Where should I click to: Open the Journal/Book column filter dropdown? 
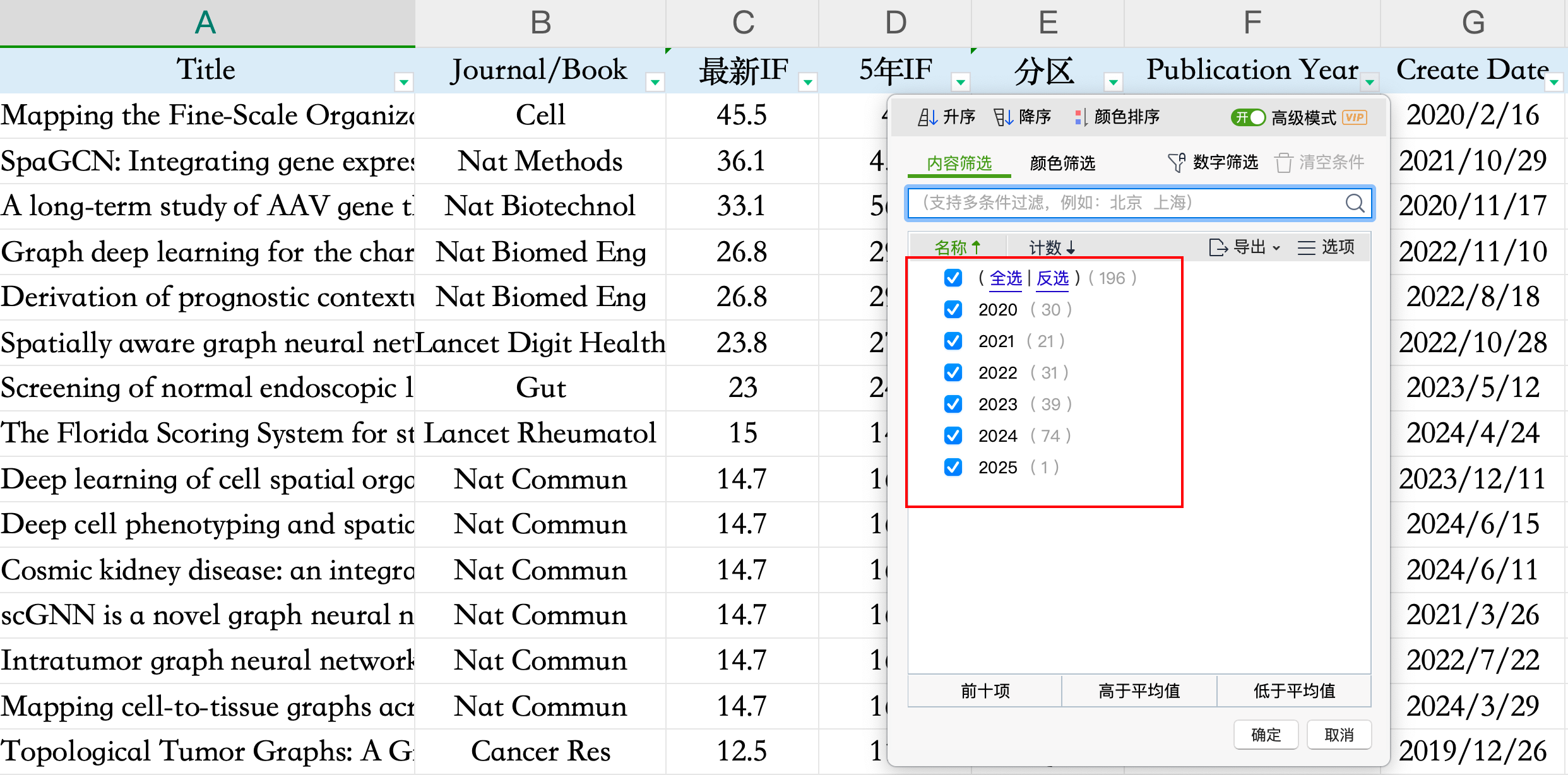pos(655,82)
